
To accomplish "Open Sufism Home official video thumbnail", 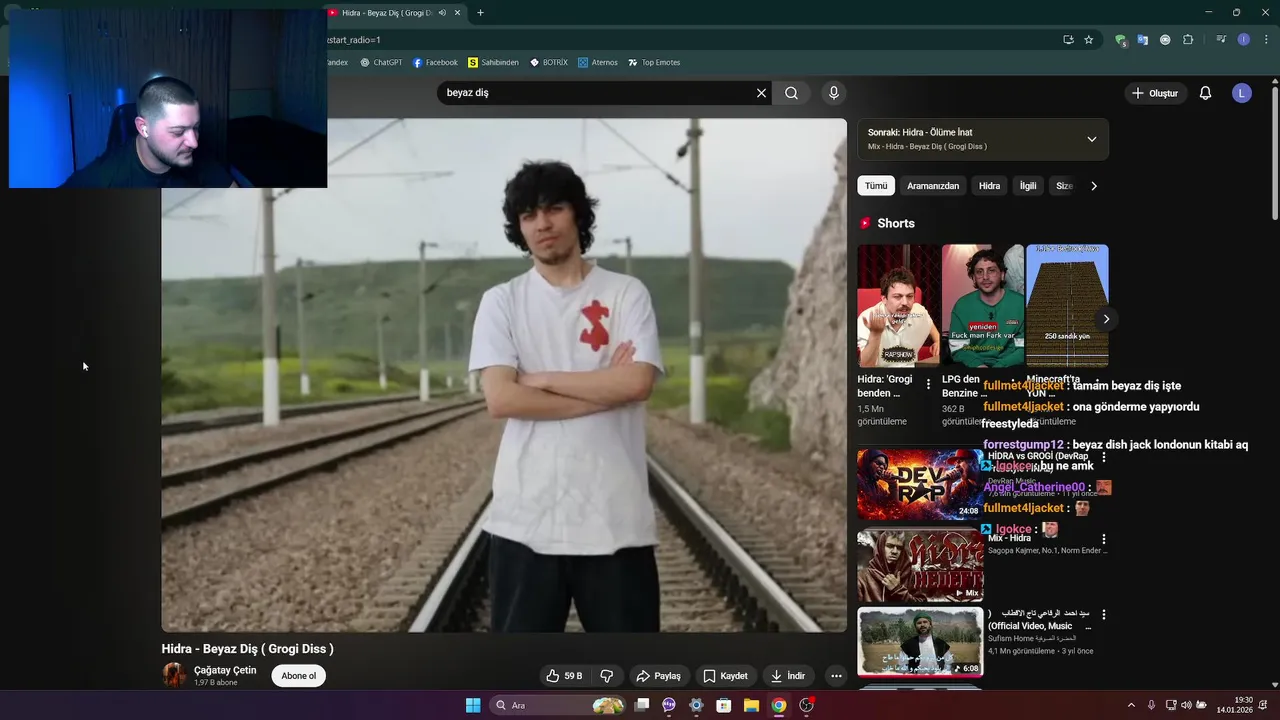I will click(x=920, y=642).
